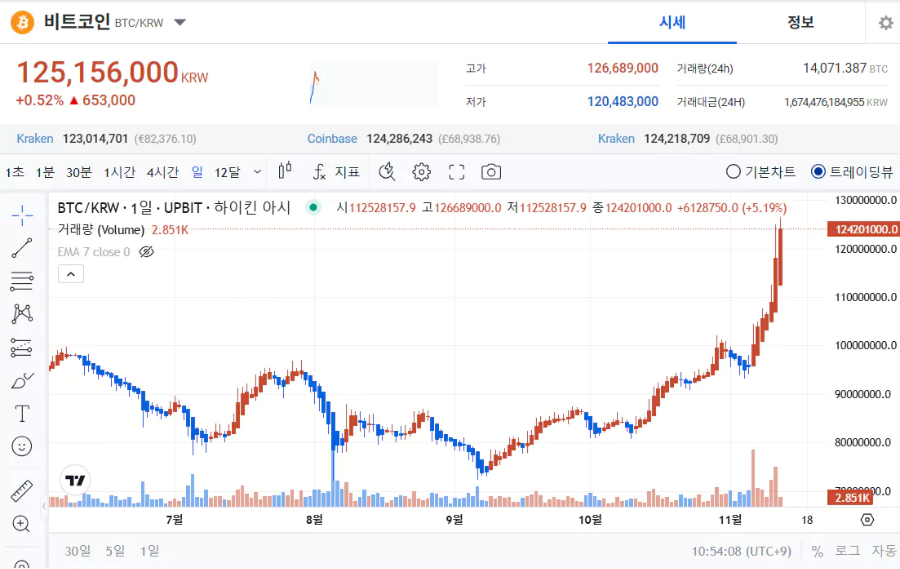
Task: Open Kraken link showing £68,901.30
Action: pyautogui.click(x=616, y=139)
